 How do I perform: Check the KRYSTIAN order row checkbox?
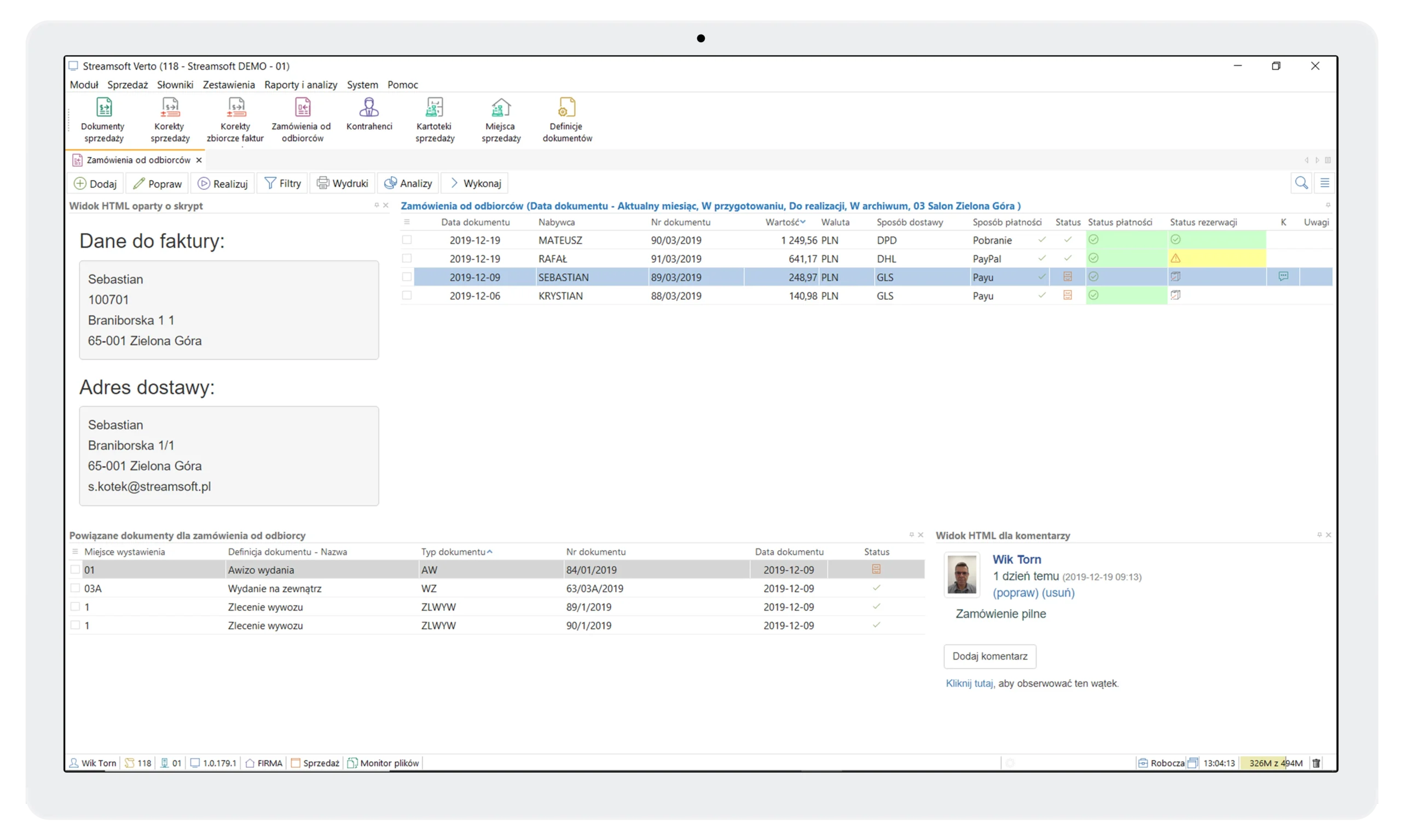[407, 296]
